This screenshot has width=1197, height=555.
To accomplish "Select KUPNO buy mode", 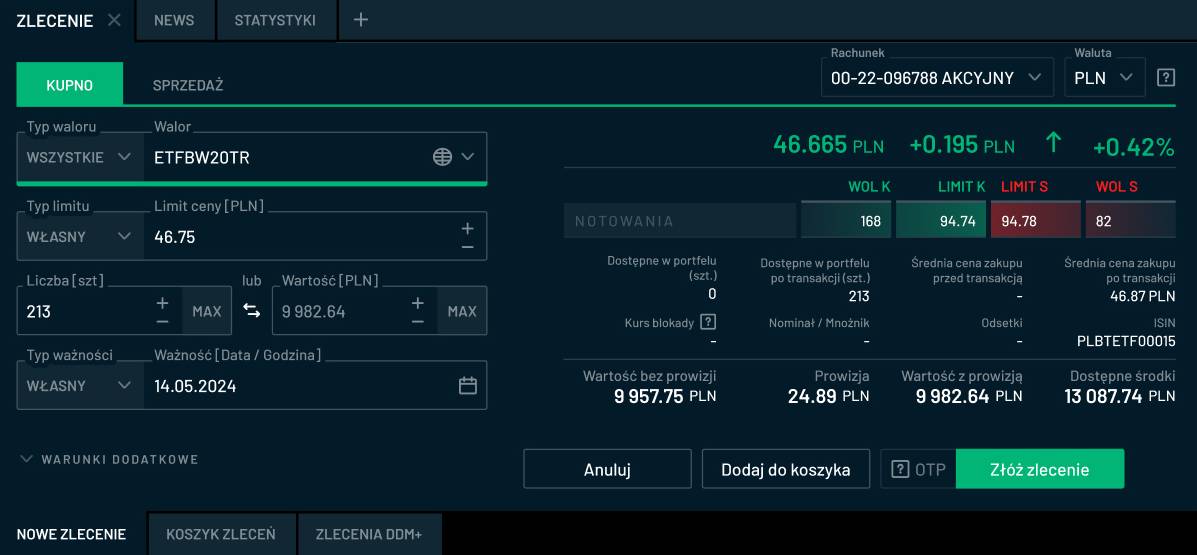I will pos(70,85).
